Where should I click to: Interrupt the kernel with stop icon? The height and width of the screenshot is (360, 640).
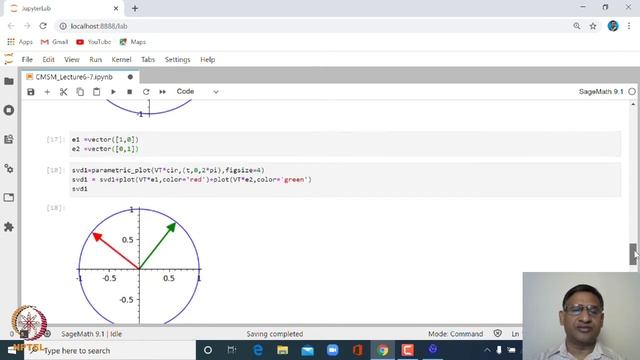tap(129, 92)
